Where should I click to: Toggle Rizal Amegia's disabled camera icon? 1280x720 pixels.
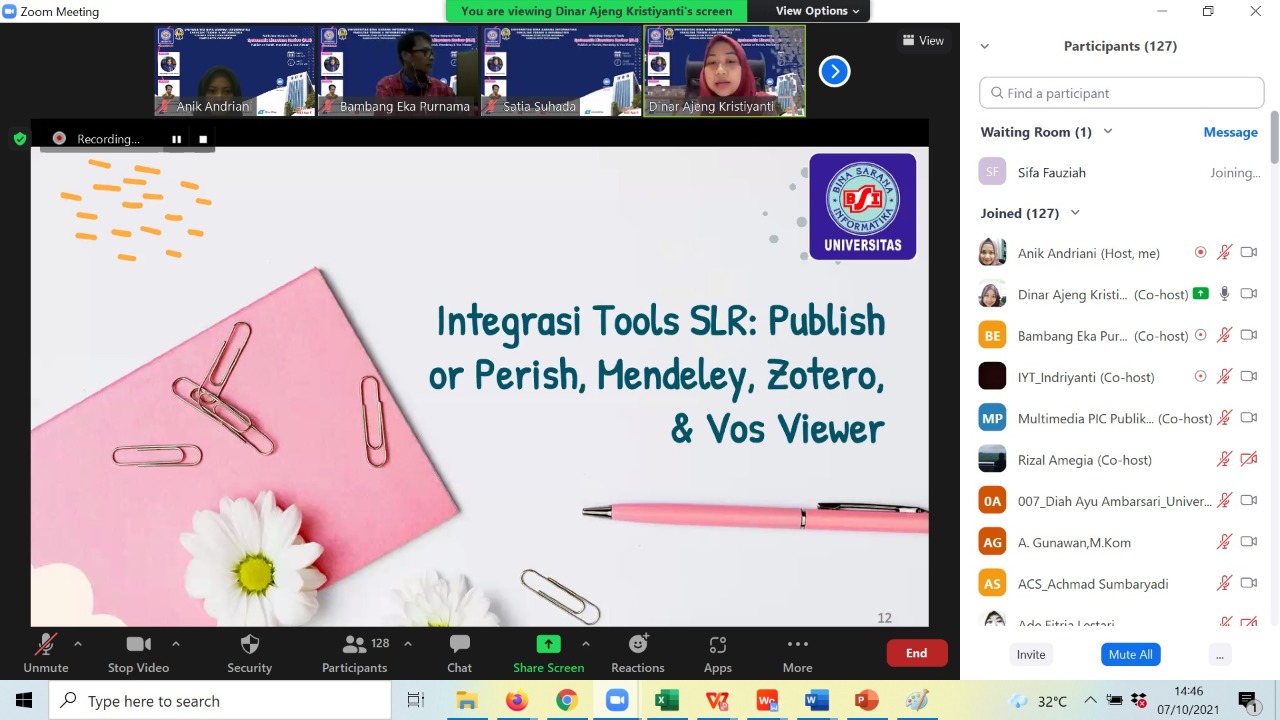tap(1248, 460)
